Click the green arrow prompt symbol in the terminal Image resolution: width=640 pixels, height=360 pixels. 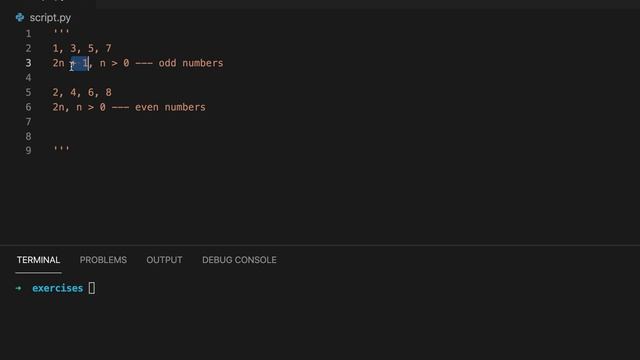[18, 289]
